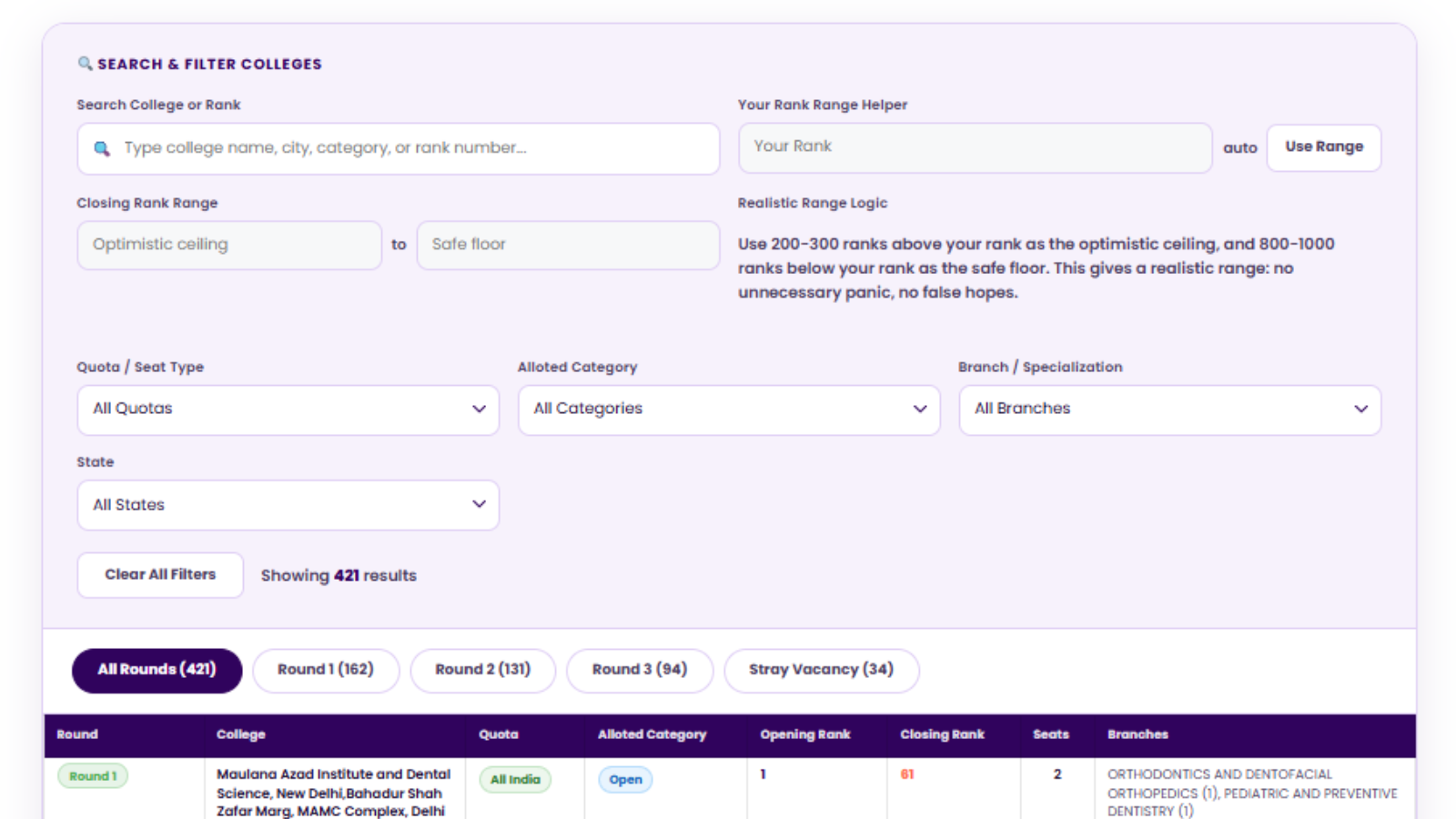1456x819 pixels.
Task: Click the Safe floor input
Action: 568,245
